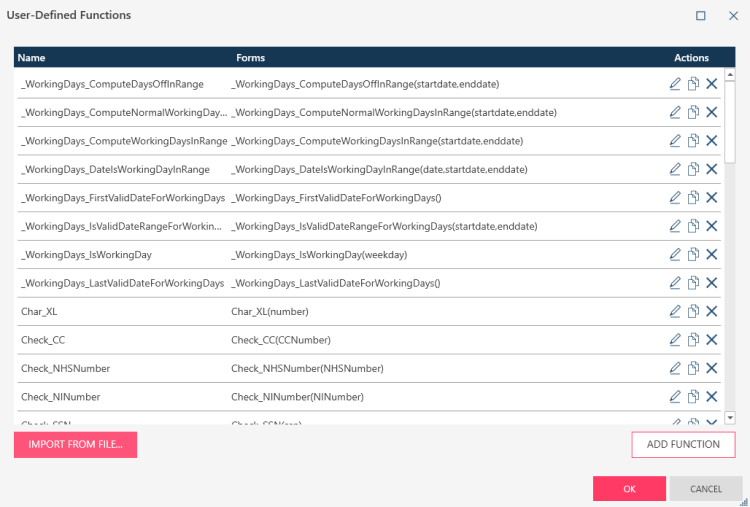Edit the _WorkingDays_FirstValidDateForWorkingDays function
This screenshot has width=750, height=507.
675,198
